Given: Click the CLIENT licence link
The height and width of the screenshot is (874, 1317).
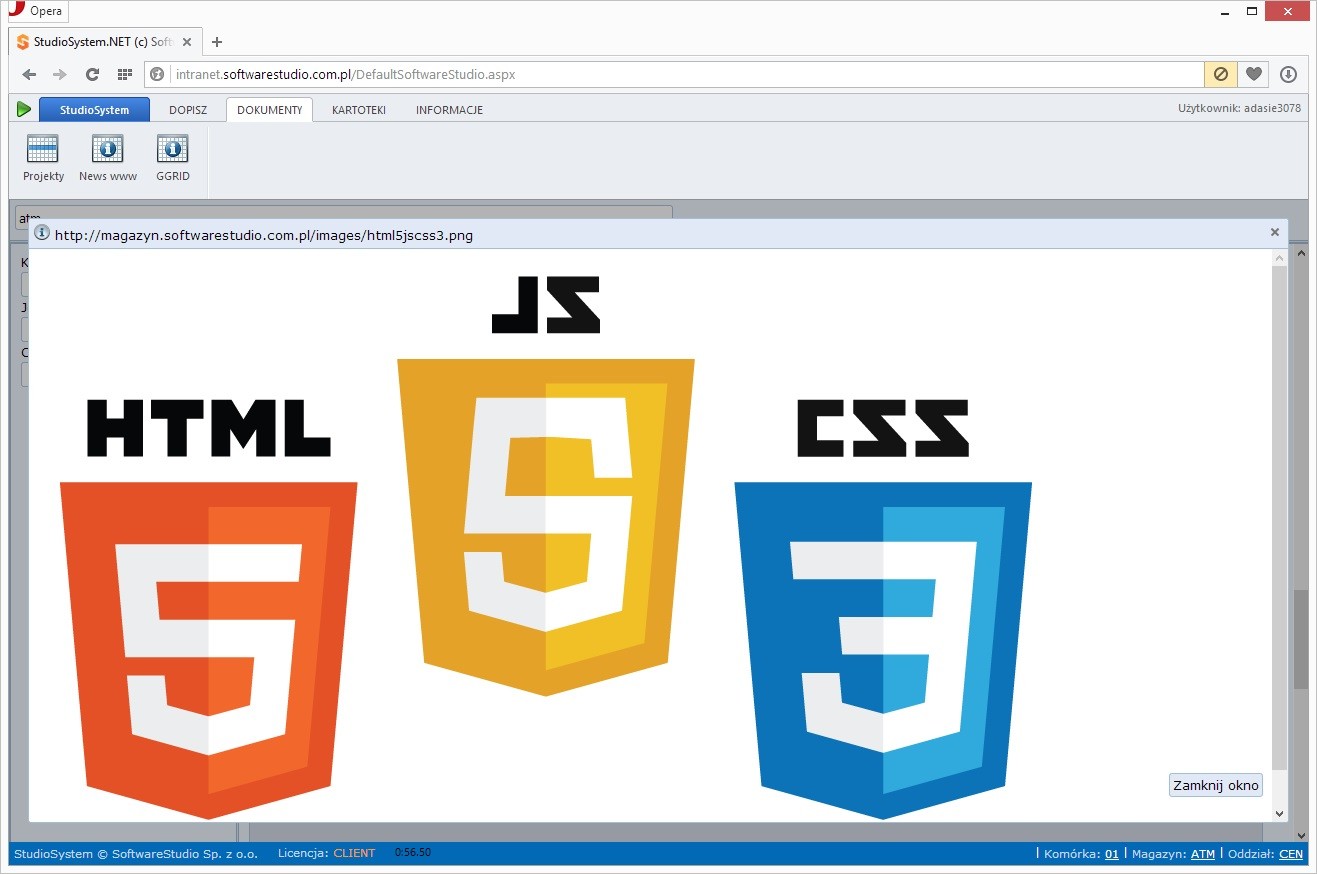Looking at the screenshot, I should pos(354,853).
